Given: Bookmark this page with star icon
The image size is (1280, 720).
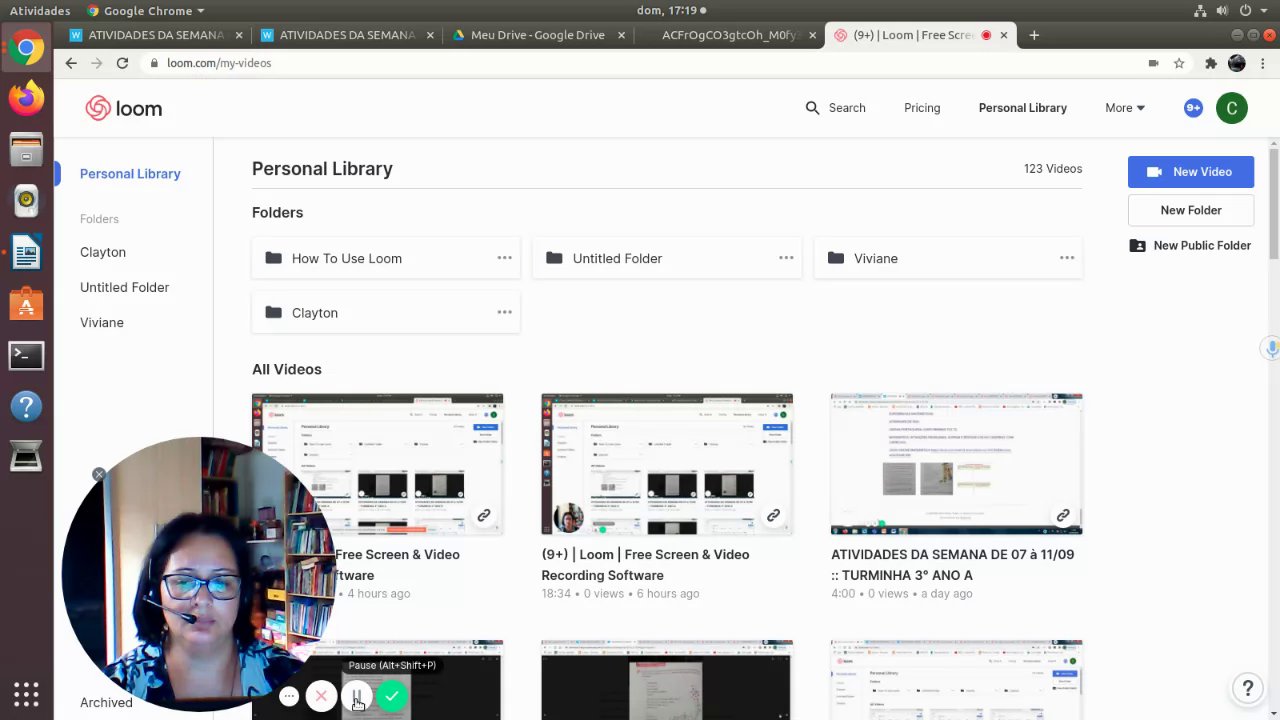Looking at the screenshot, I should (x=1179, y=63).
